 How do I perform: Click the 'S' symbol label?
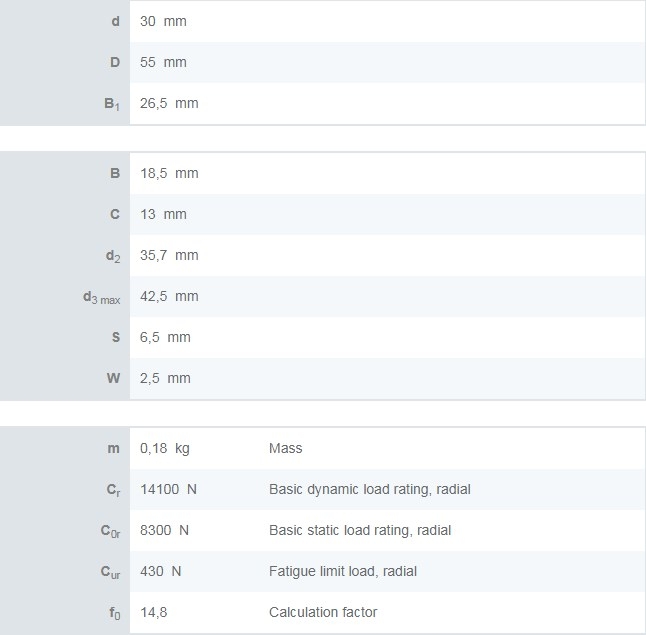(116, 337)
